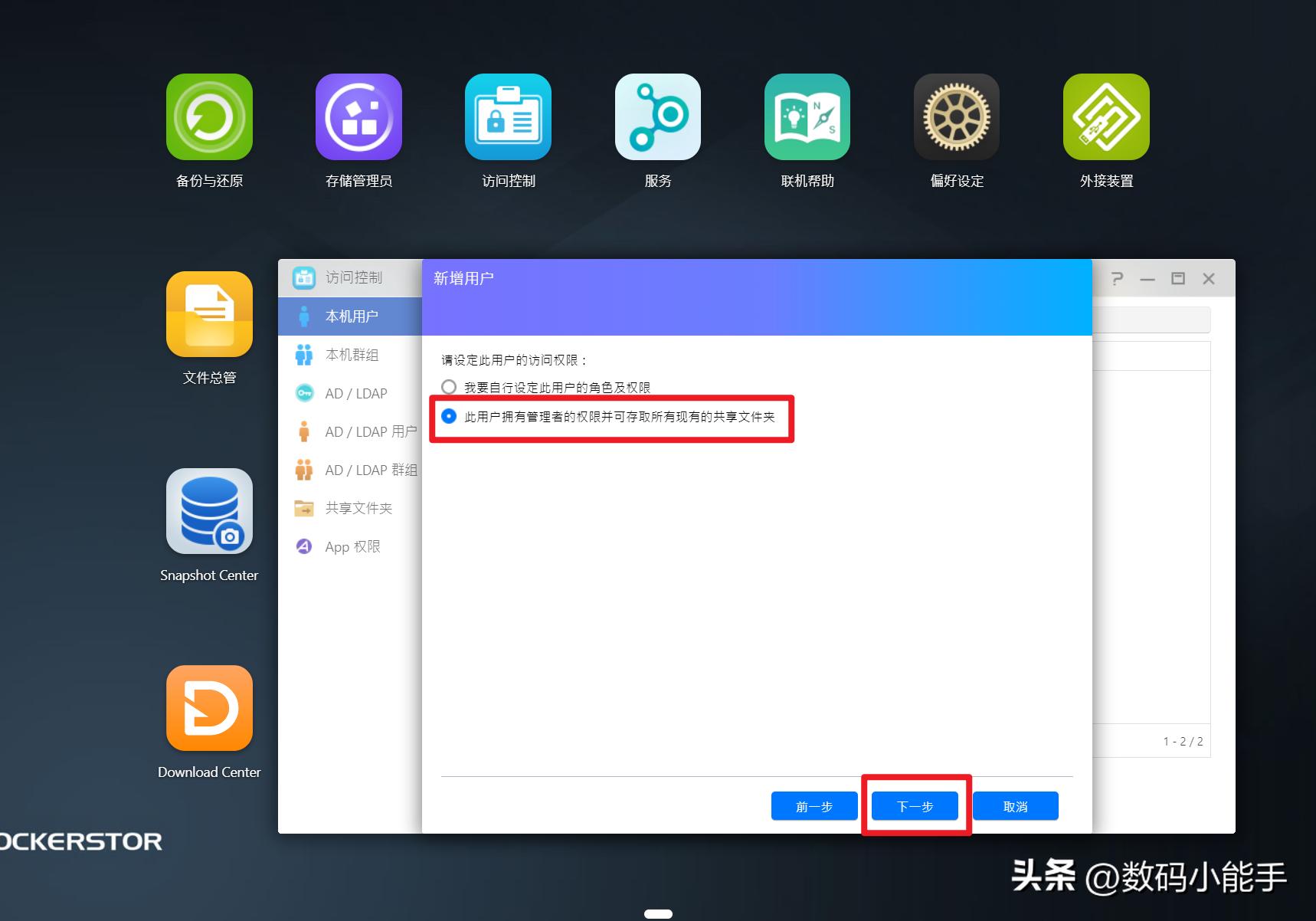Viewport: 1316px width, 921px height.
Task: Switch to the App 权限 section
Action: (351, 546)
